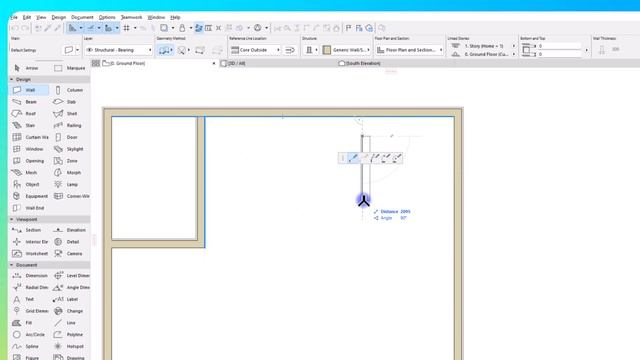Select the Window tool
640x360 pixels.
28,149
